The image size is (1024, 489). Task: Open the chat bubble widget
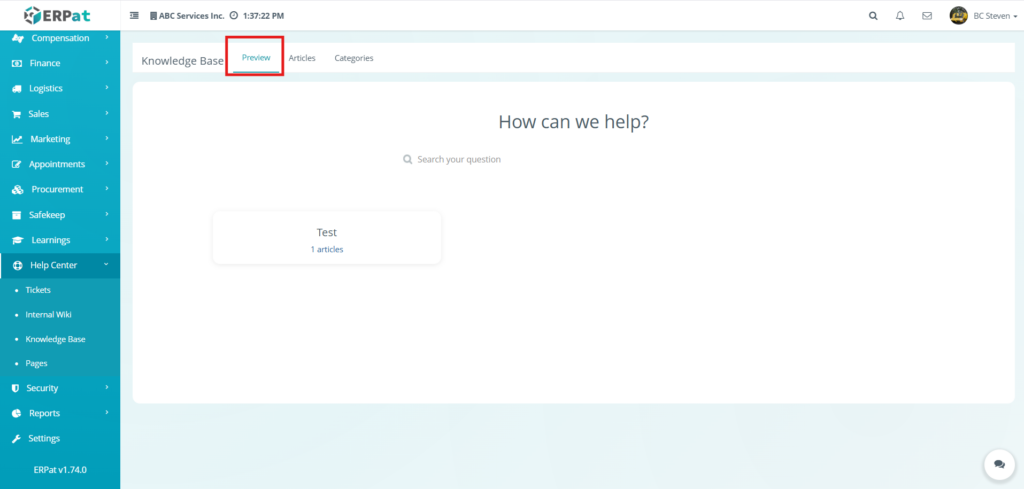point(998,464)
